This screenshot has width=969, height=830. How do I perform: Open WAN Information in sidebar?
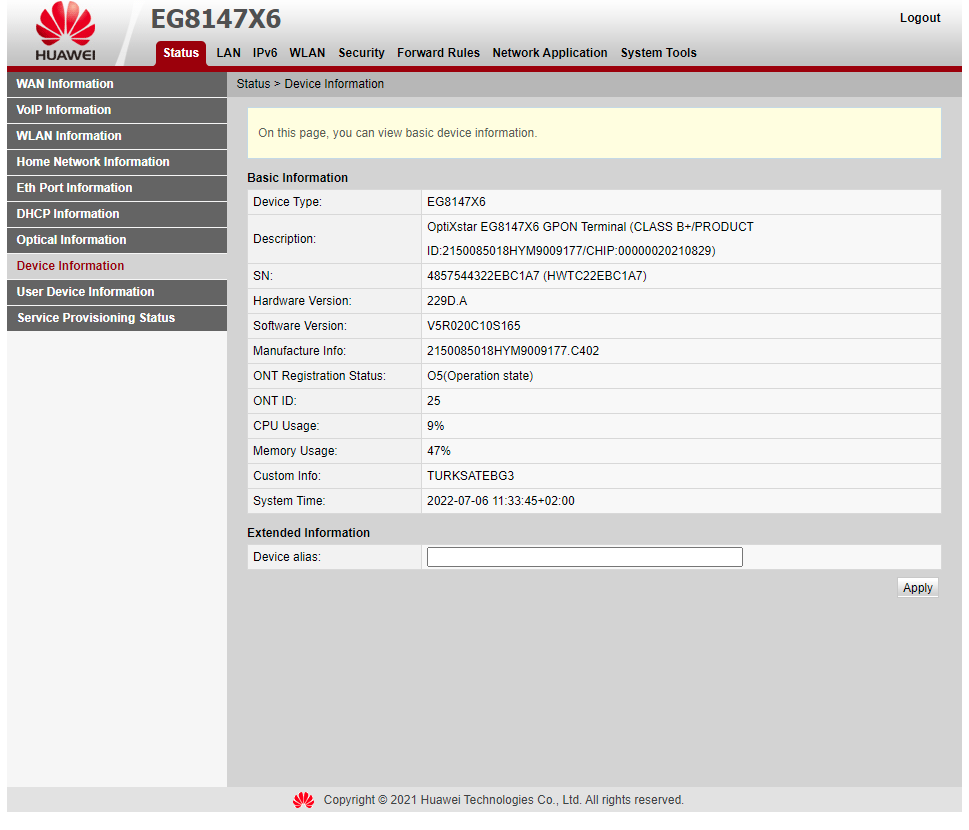tap(117, 84)
